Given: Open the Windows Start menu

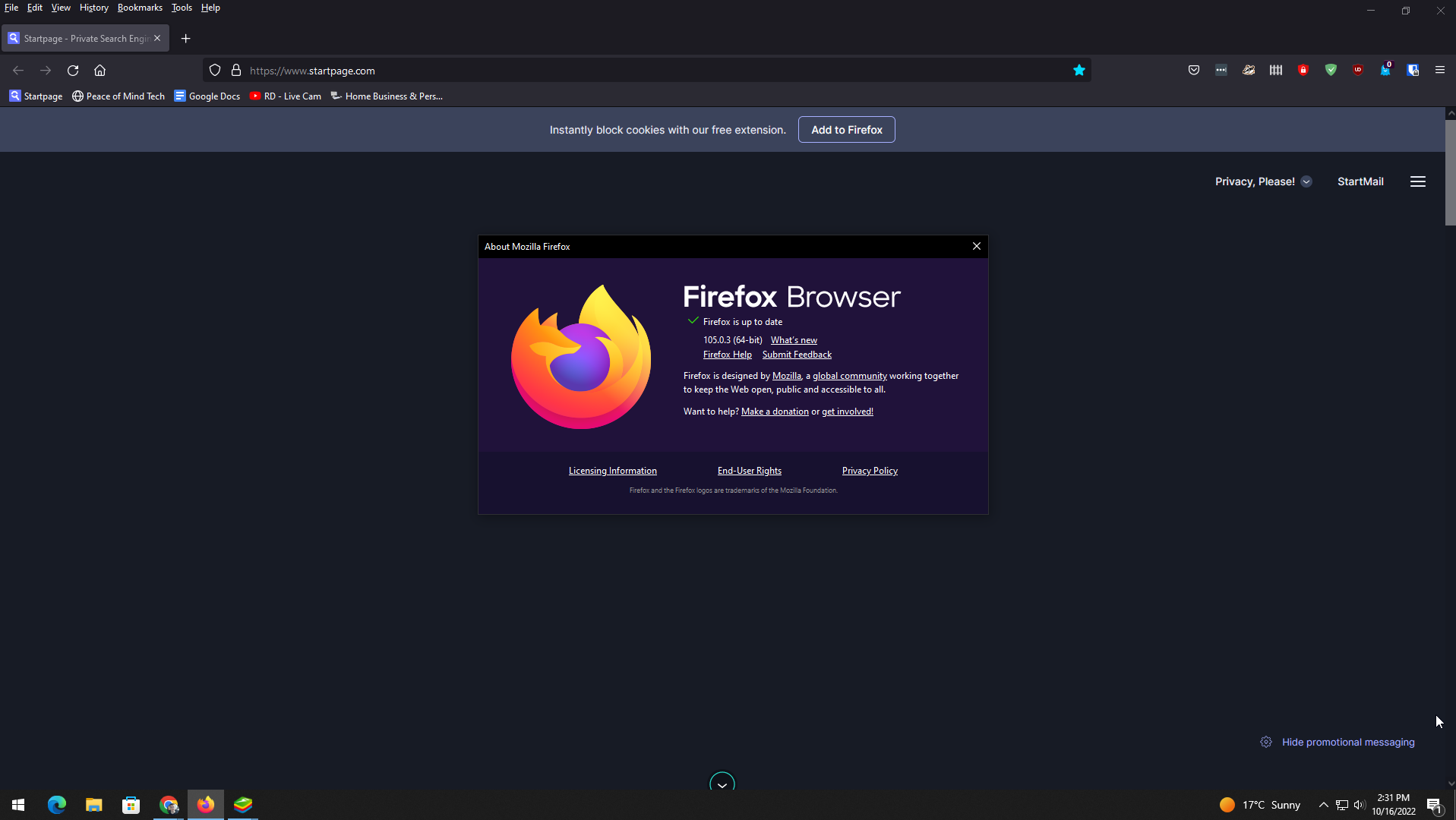Looking at the screenshot, I should [18, 805].
